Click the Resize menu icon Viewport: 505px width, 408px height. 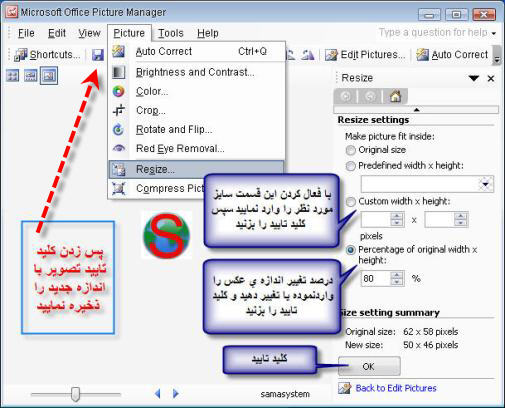pos(118,169)
